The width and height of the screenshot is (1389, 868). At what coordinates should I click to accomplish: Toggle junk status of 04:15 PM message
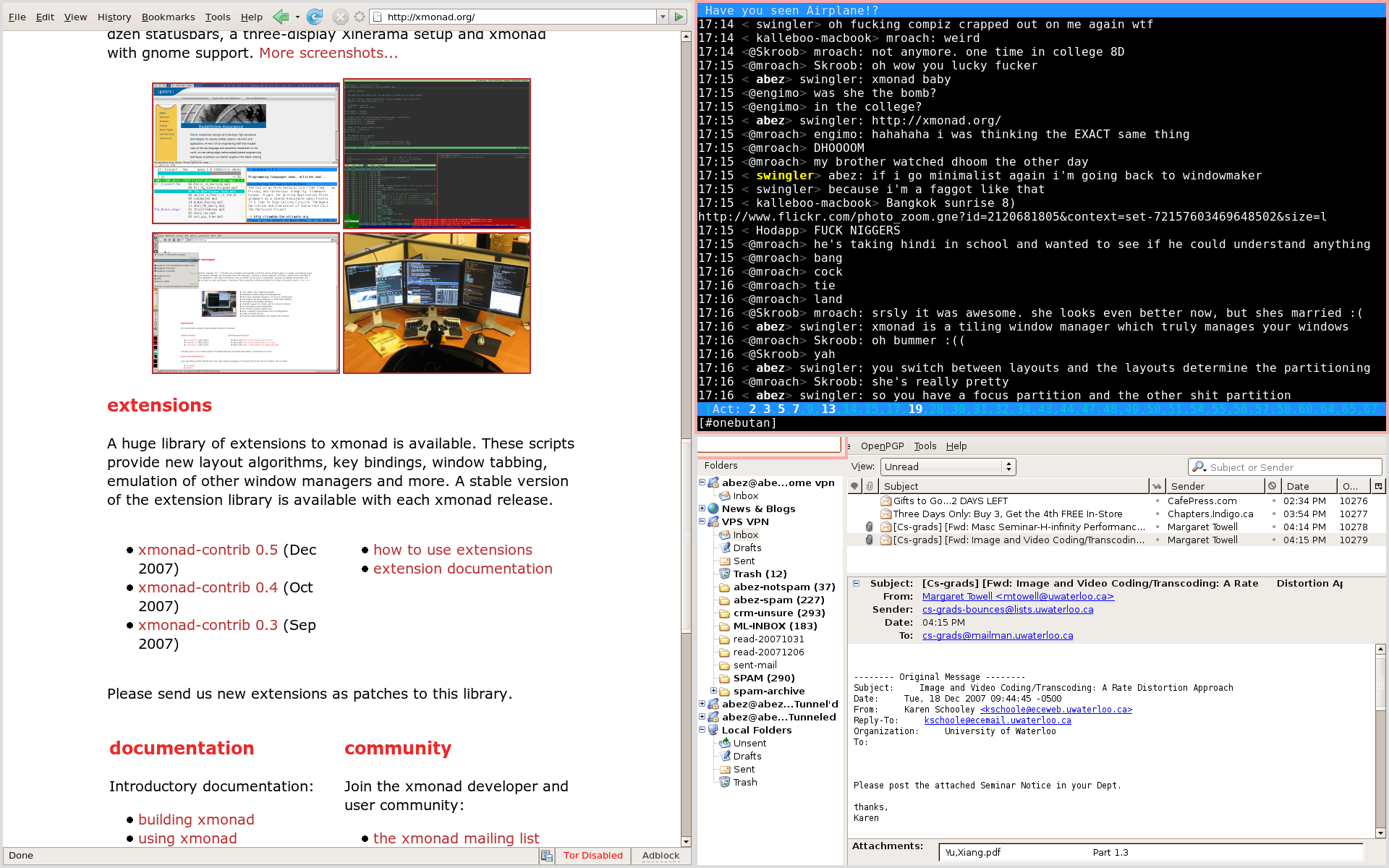[1273, 540]
